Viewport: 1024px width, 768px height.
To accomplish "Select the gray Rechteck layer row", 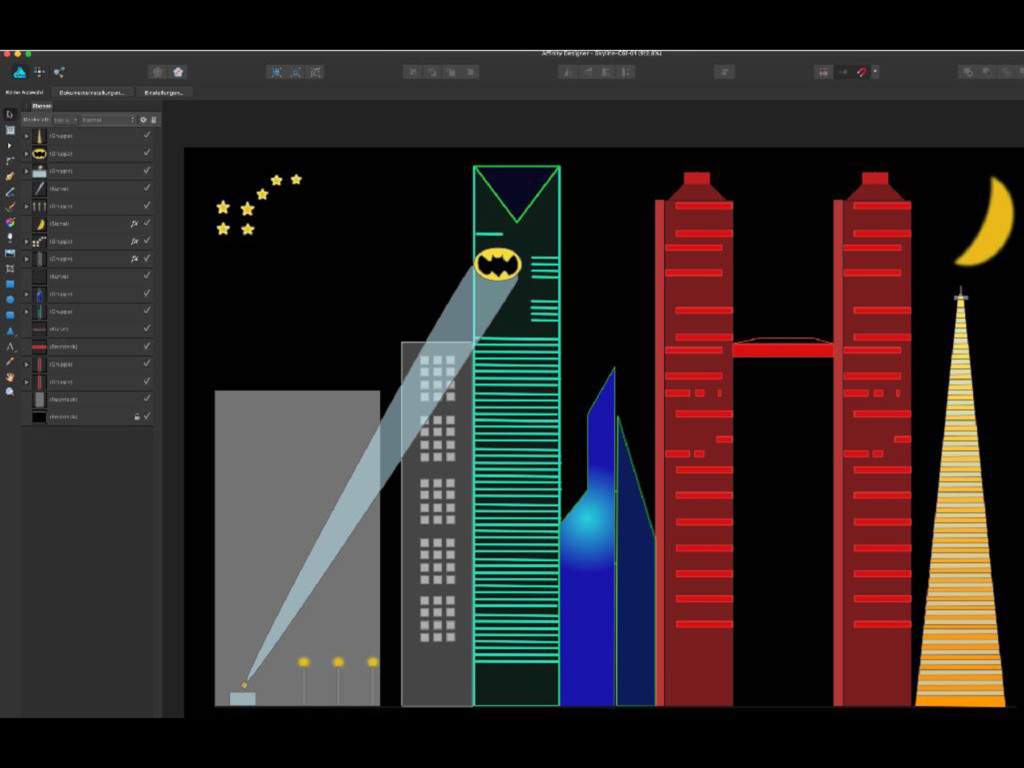I will point(88,399).
